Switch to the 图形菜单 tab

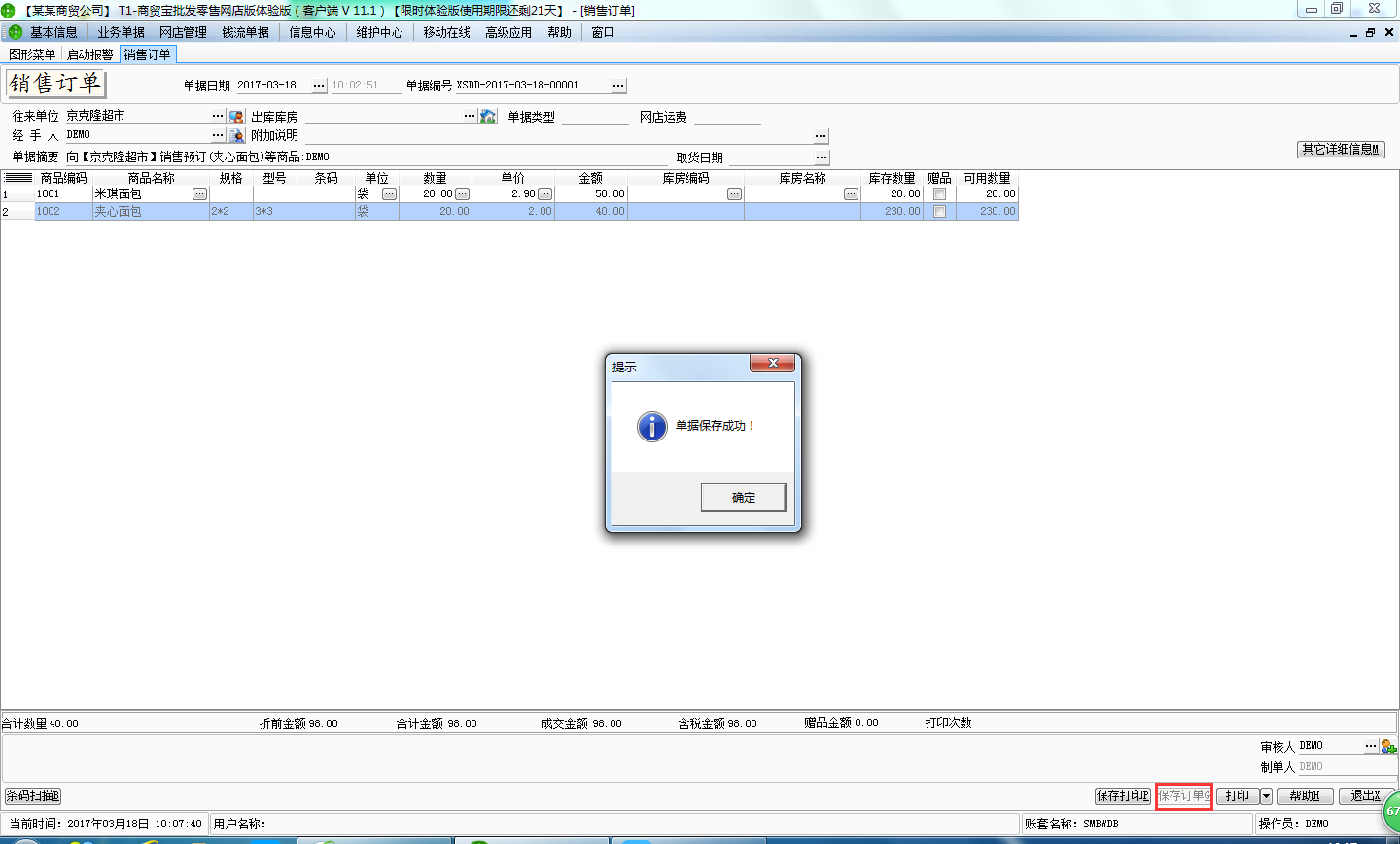pos(32,54)
